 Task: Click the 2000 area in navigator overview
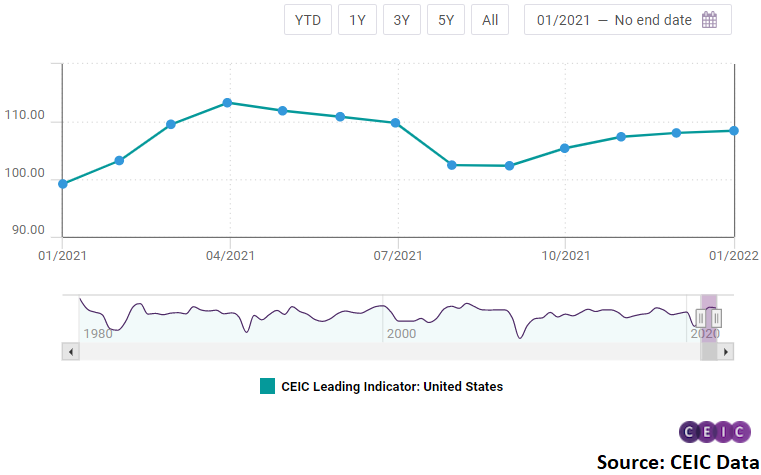(x=400, y=320)
